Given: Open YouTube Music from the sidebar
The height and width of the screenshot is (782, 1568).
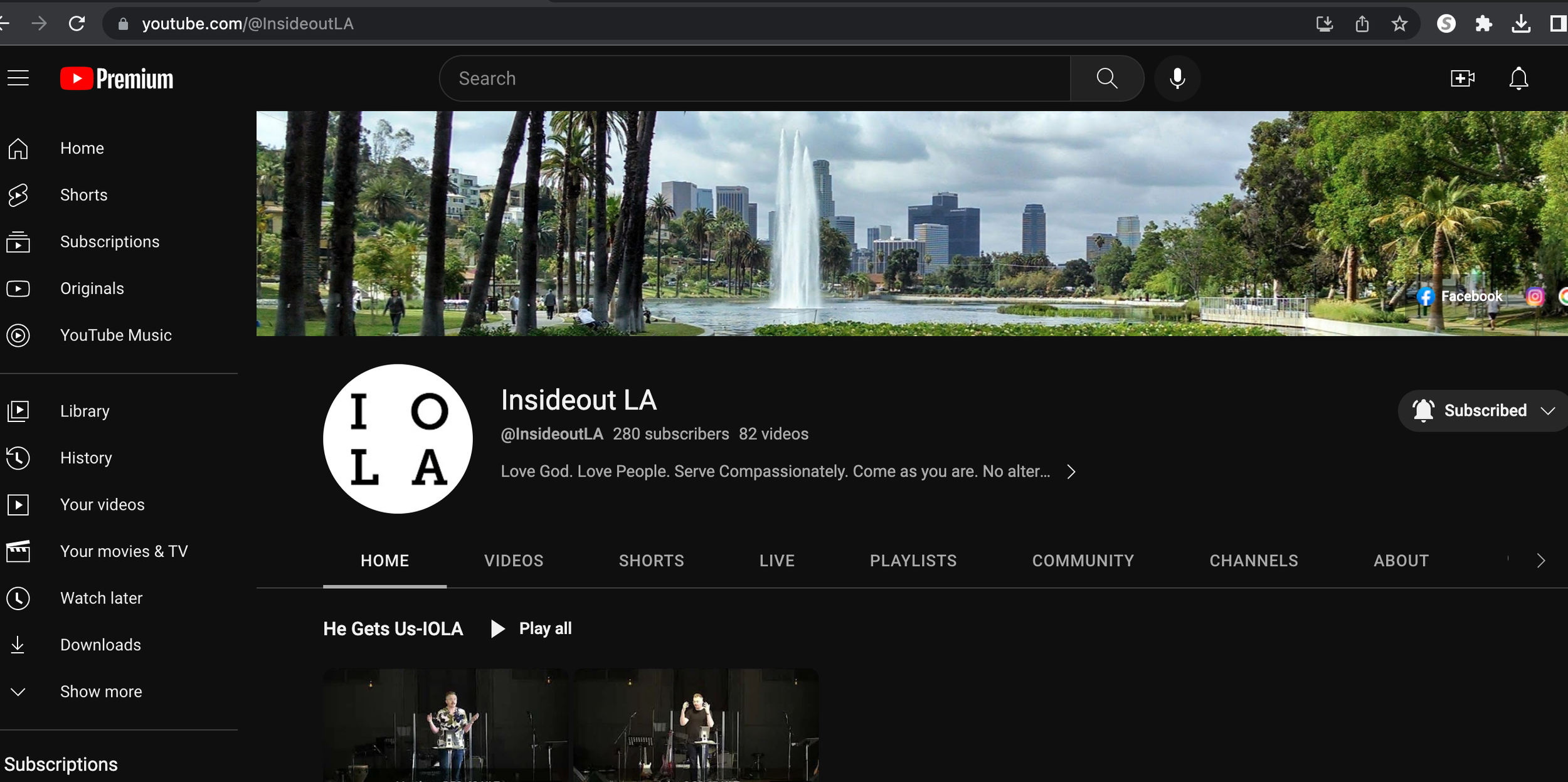Looking at the screenshot, I should click(x=115, y=335).
